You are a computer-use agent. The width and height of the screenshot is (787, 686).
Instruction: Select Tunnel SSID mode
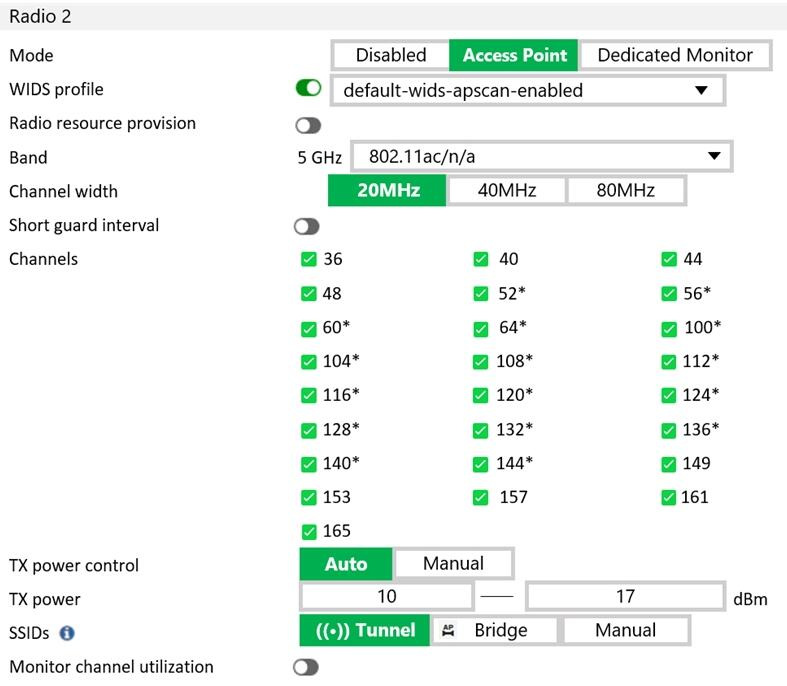pyautogui.click(x=365, y=630)
